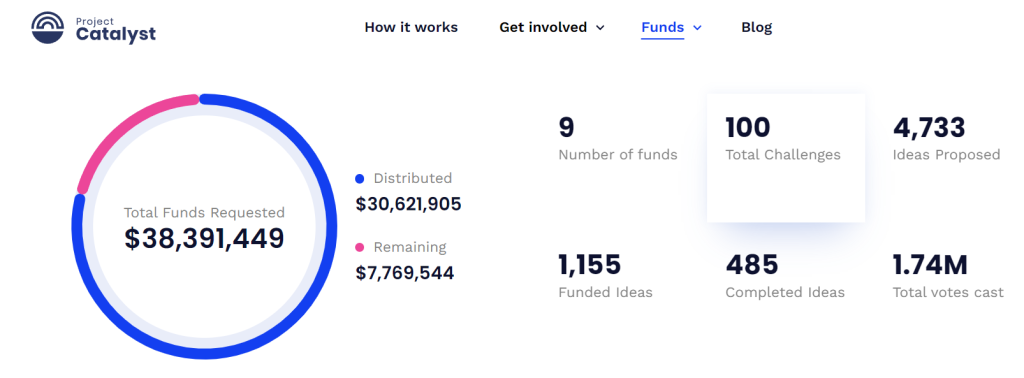Click the Completed Ideas statistic
This screenshot has width=1024, height=378.
click(785, 276)
